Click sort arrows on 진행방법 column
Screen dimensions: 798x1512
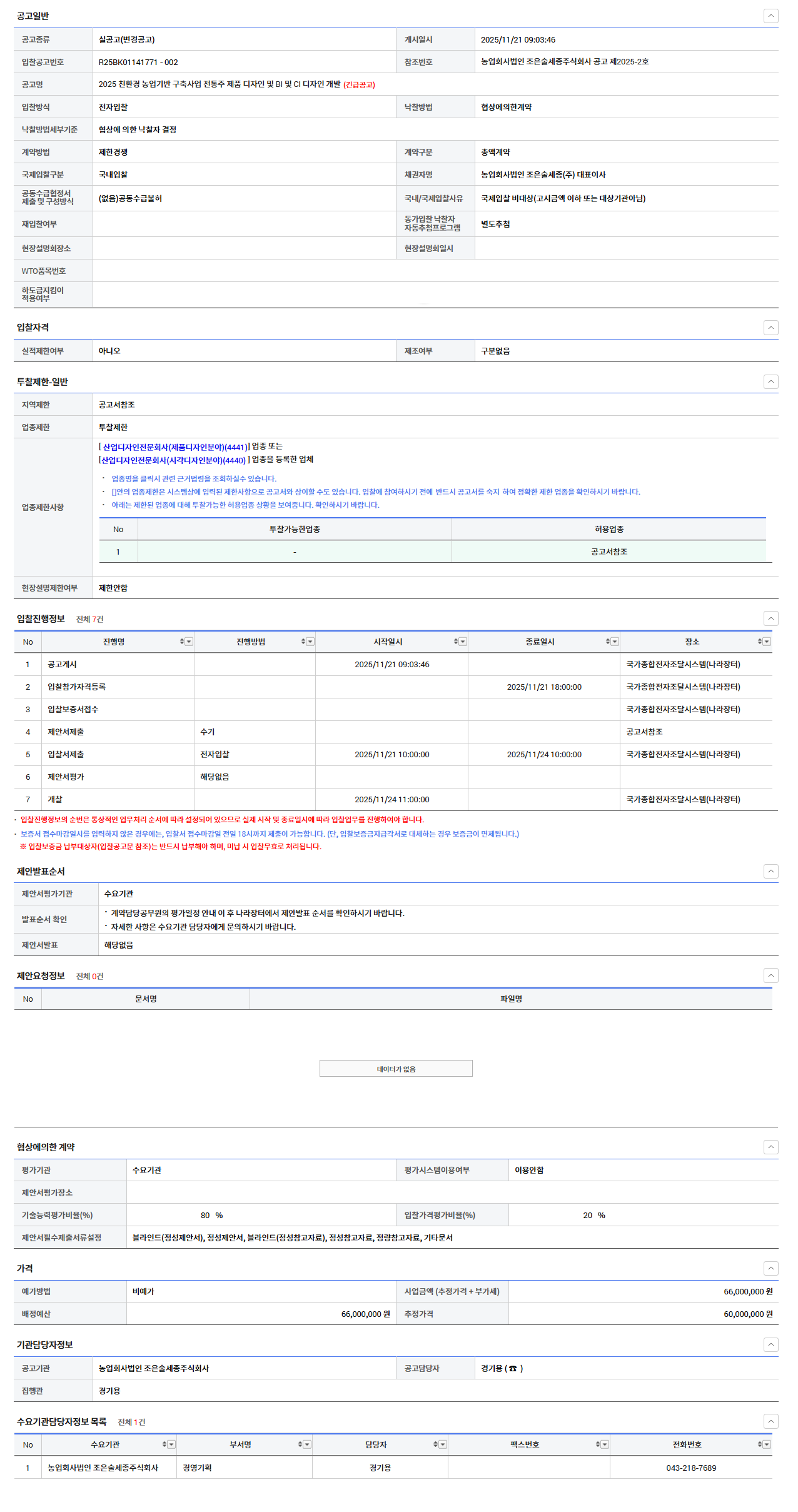coord(303,642)
